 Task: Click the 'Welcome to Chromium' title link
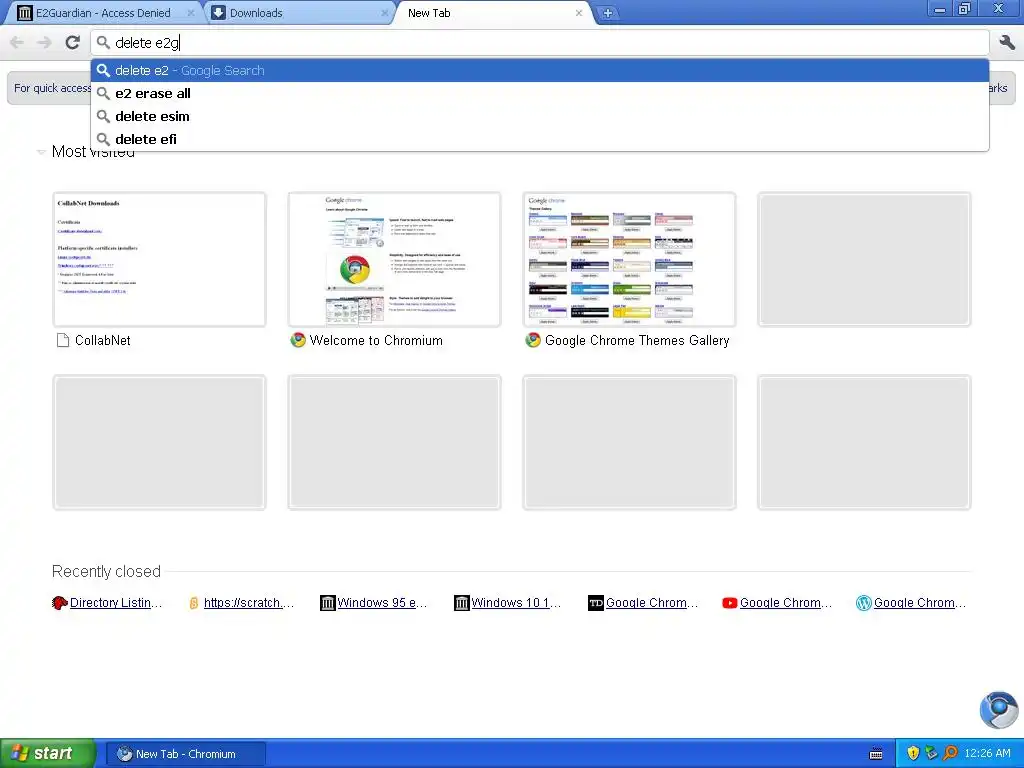376,340
